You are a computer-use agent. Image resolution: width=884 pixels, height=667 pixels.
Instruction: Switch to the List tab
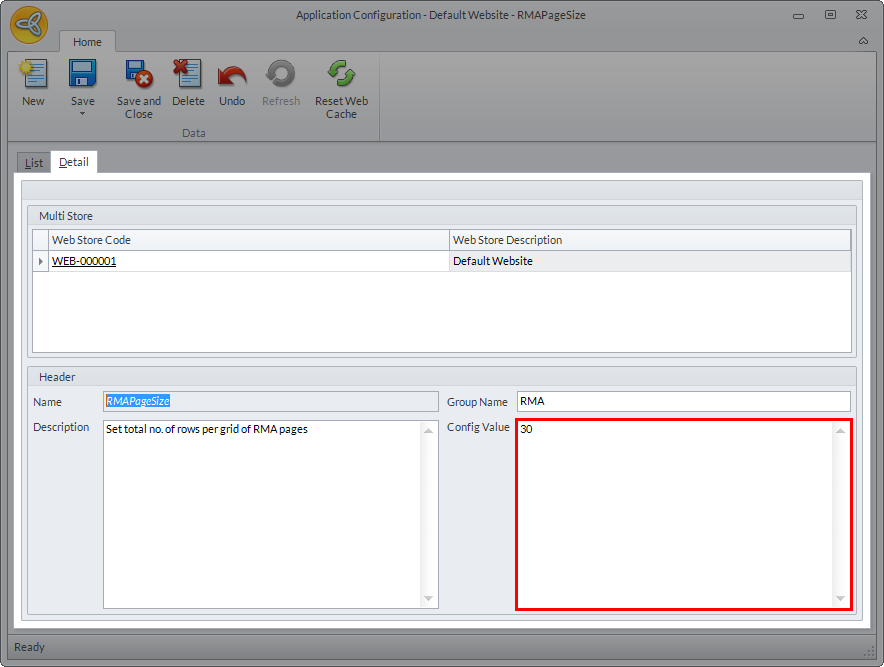[x=34, y=162]
